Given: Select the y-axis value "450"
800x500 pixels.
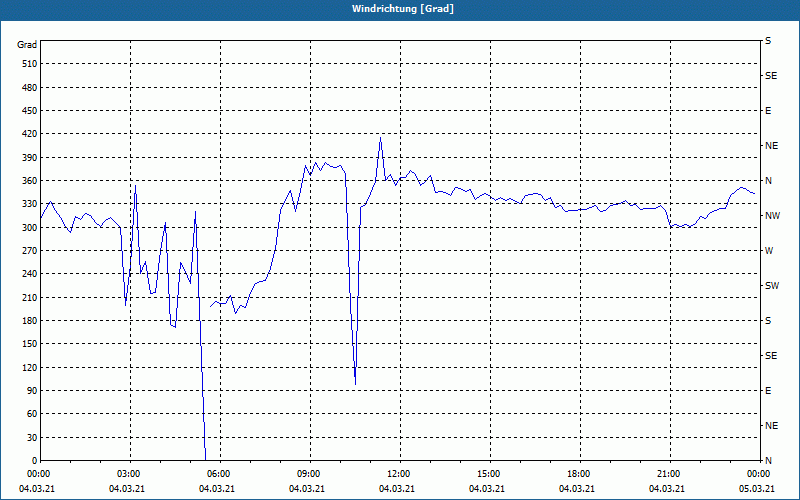Looking at the screenshot, I should [30, 111].
